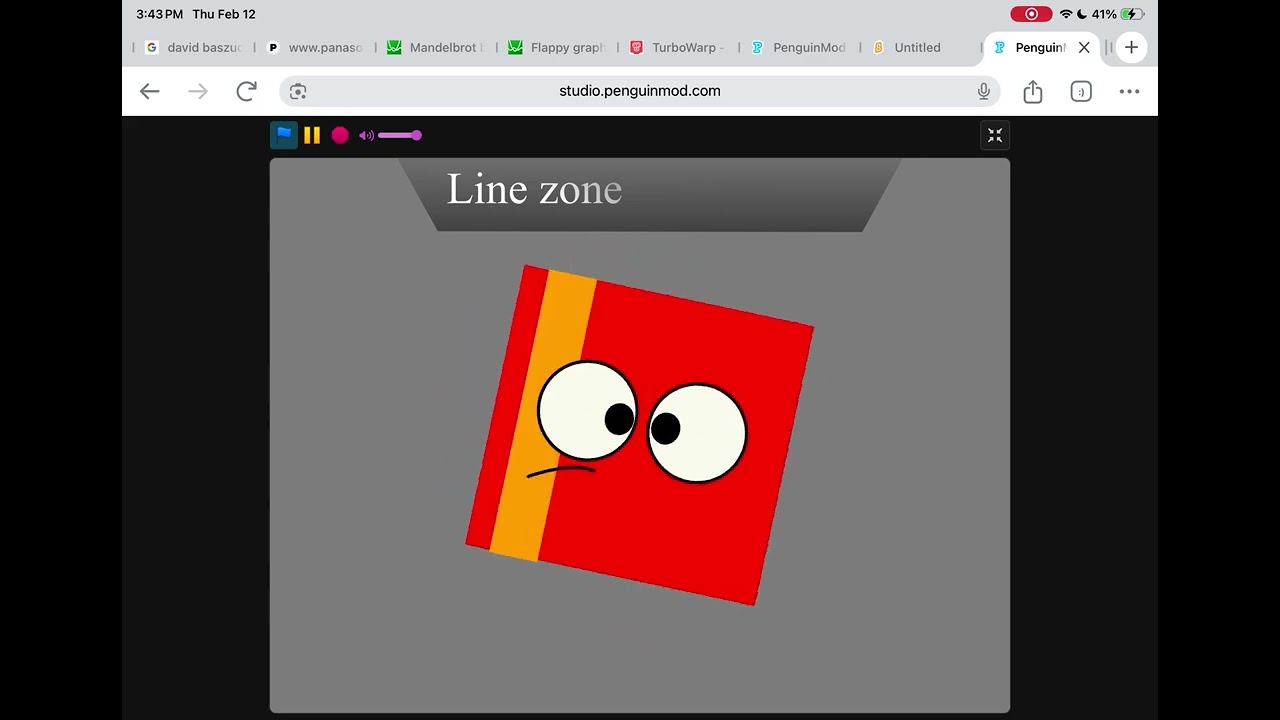Click the lens search icon in address bar
The width and height of the screenshot is (1280, 720).
(298, 91)
